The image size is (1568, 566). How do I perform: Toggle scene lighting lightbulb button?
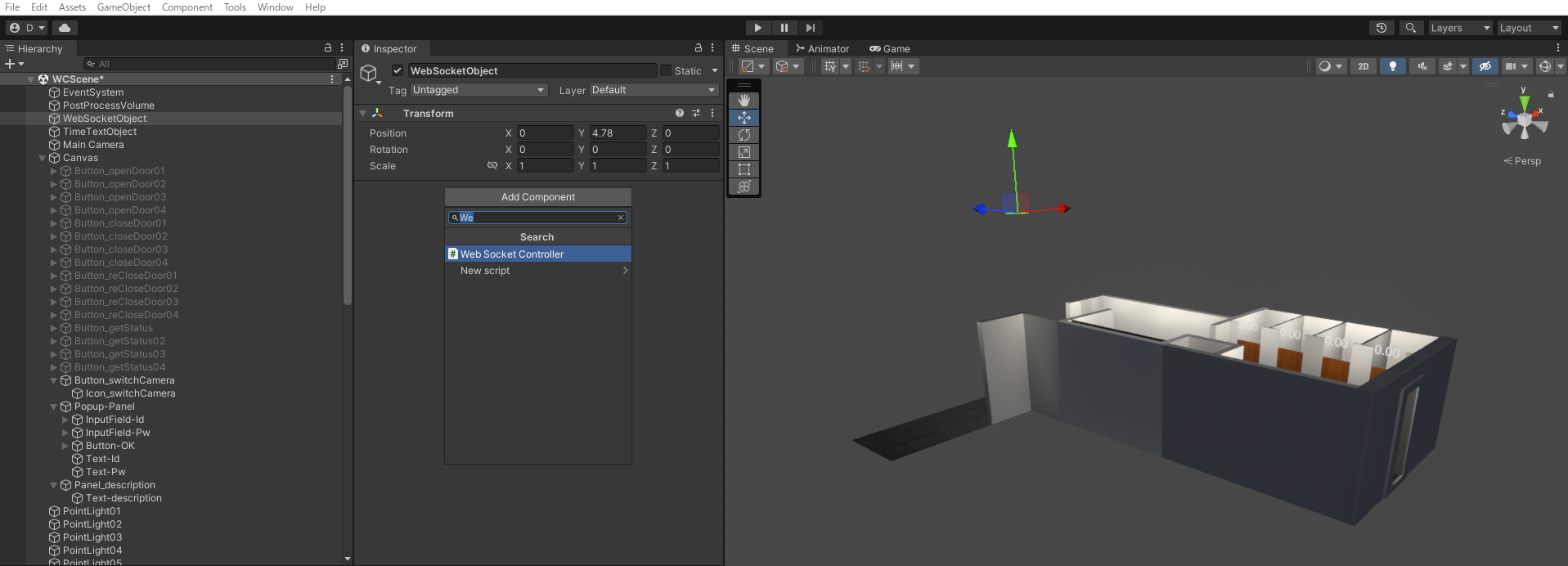1392,66
